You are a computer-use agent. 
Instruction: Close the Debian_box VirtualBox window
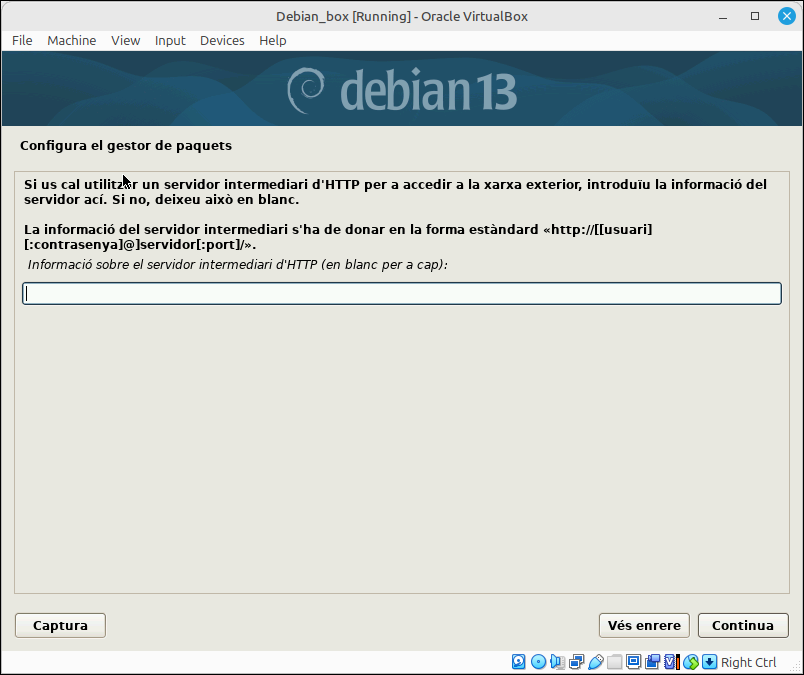tap(787, 16)
